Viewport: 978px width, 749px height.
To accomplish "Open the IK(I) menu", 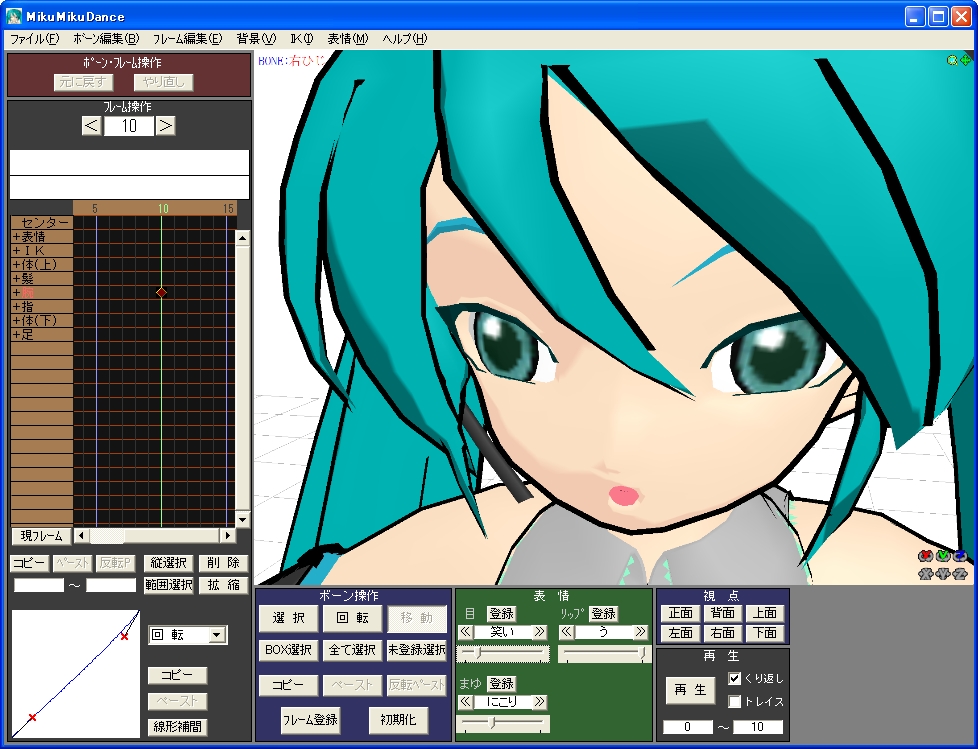I will click(x=302, y=39).
